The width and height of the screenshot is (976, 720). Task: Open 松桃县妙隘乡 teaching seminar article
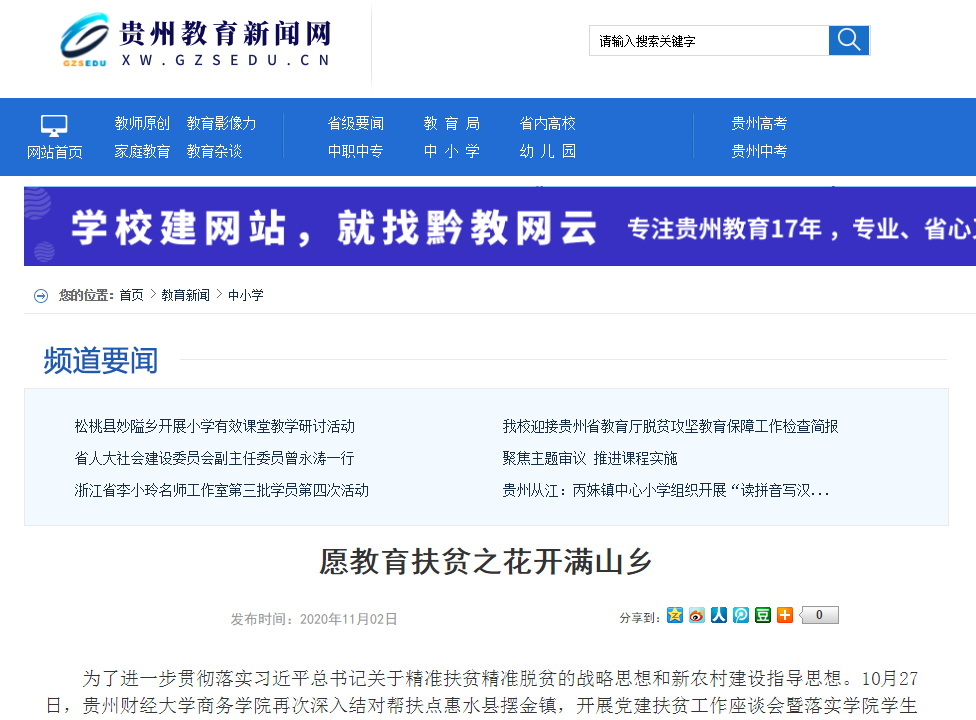pos(214,426)
